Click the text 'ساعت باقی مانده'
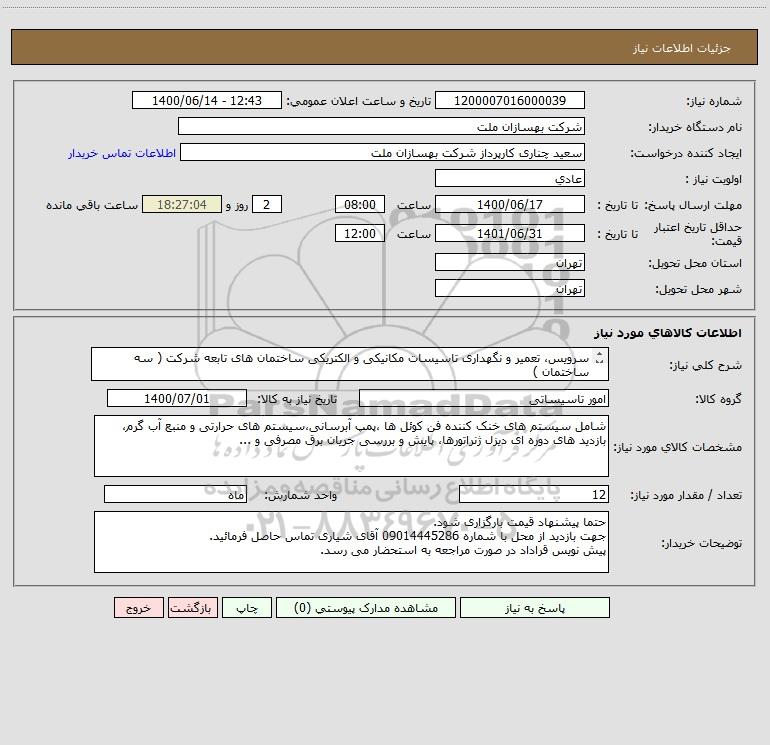This screenshot has width=770, height=745. [x=92, y=205]
